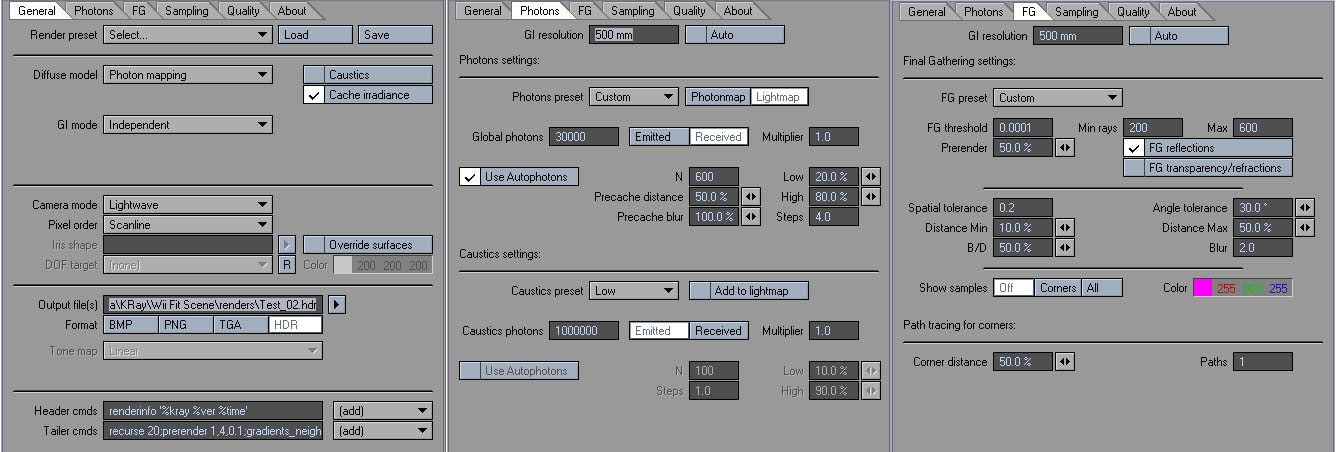Click the Distance Min spinner arrows
This screenshot has width=1336, height=452.
click(x=1065, y=228)
